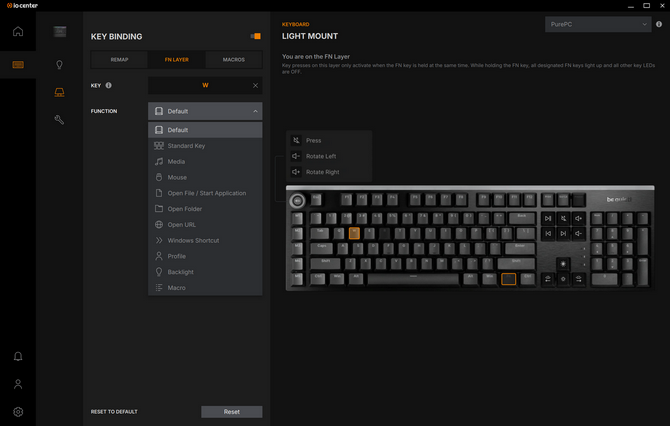Open notifications bell icon
This screenshot has height=426, width=670.
pyautogui.click(x=18, y=356)
